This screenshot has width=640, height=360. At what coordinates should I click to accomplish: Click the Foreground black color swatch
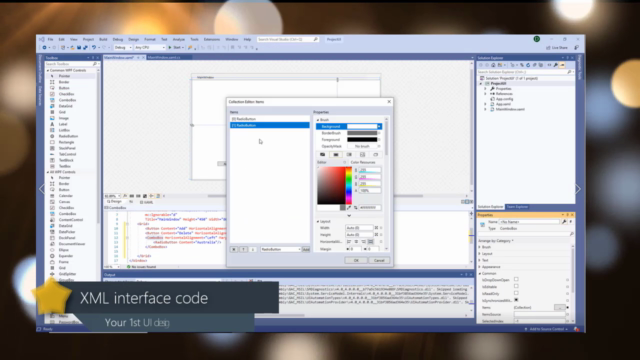coord(362,140)
